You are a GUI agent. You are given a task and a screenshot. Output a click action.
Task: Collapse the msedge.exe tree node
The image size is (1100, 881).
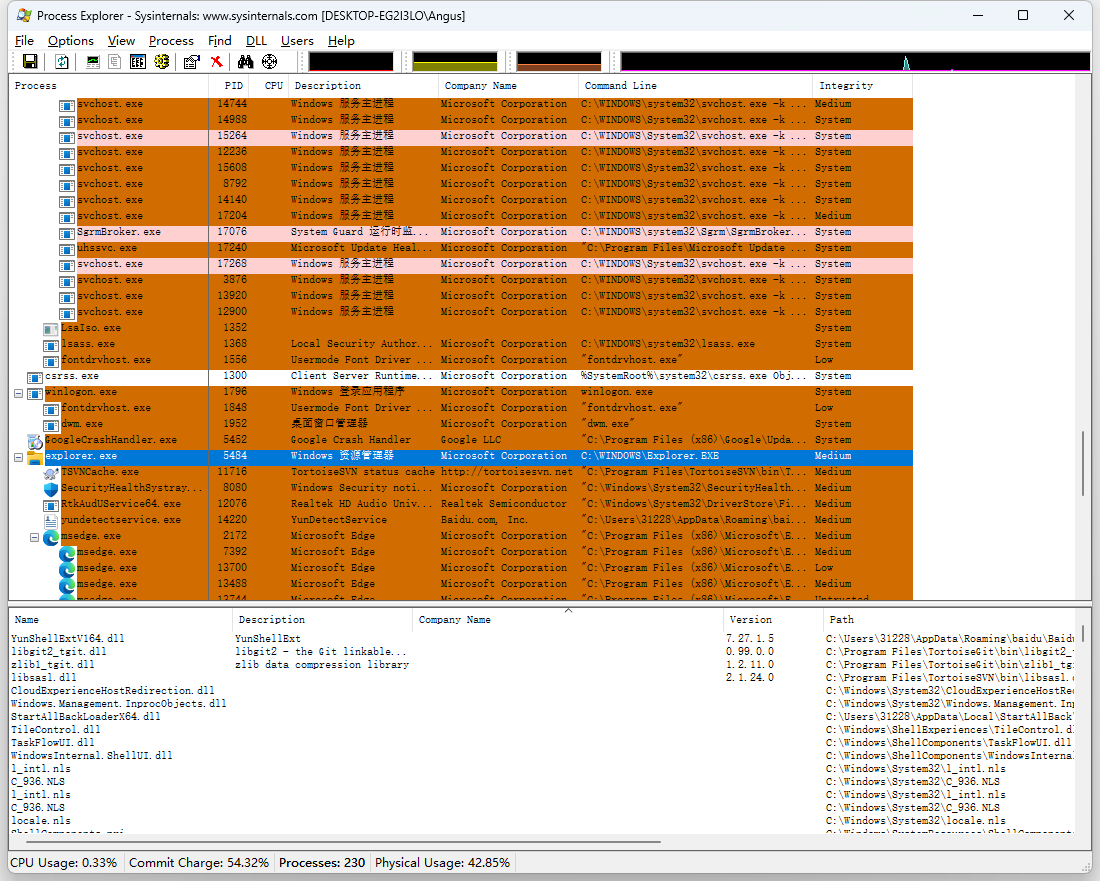[x=34, y=537]
